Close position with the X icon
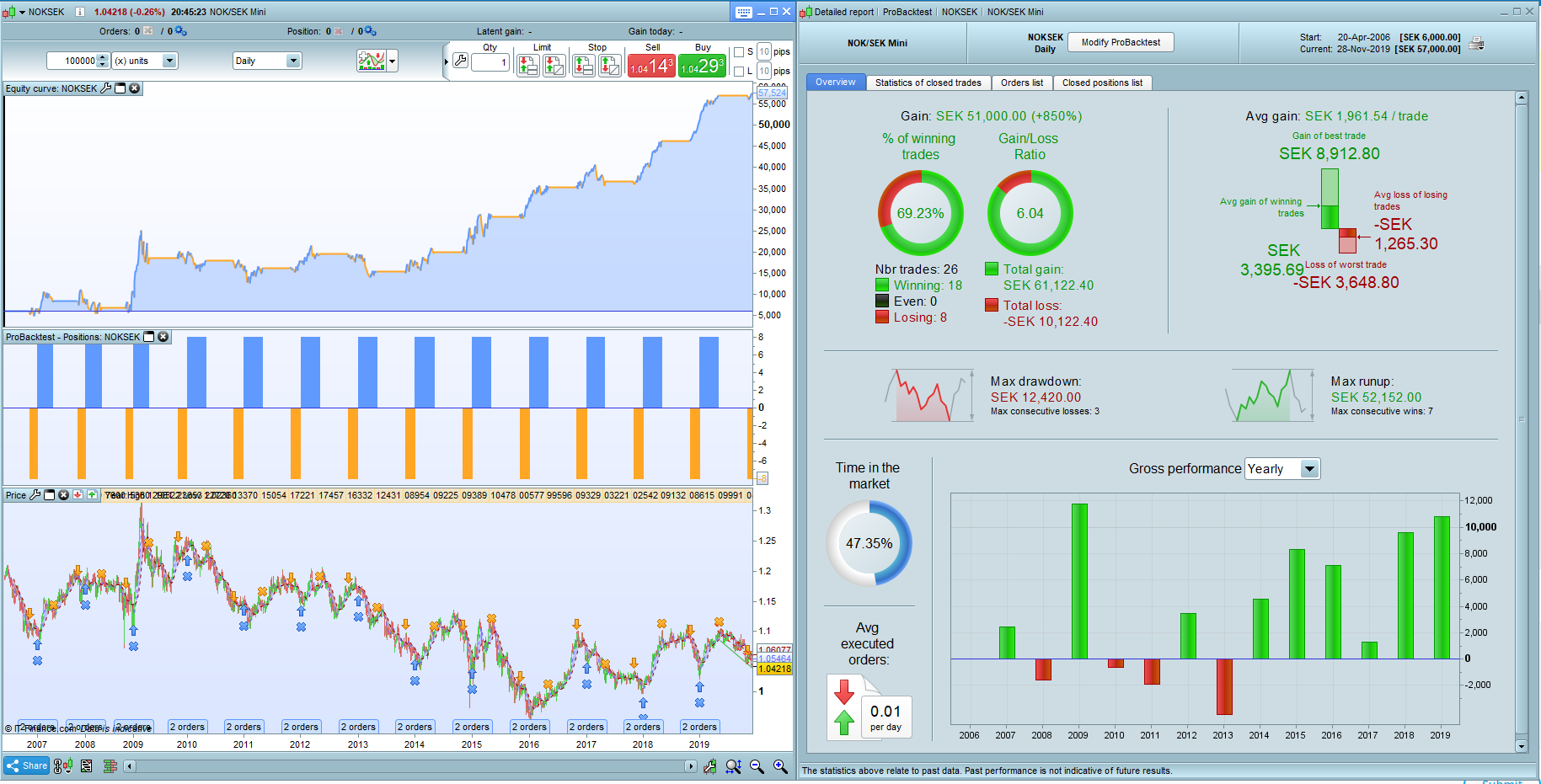 [339, 31]
